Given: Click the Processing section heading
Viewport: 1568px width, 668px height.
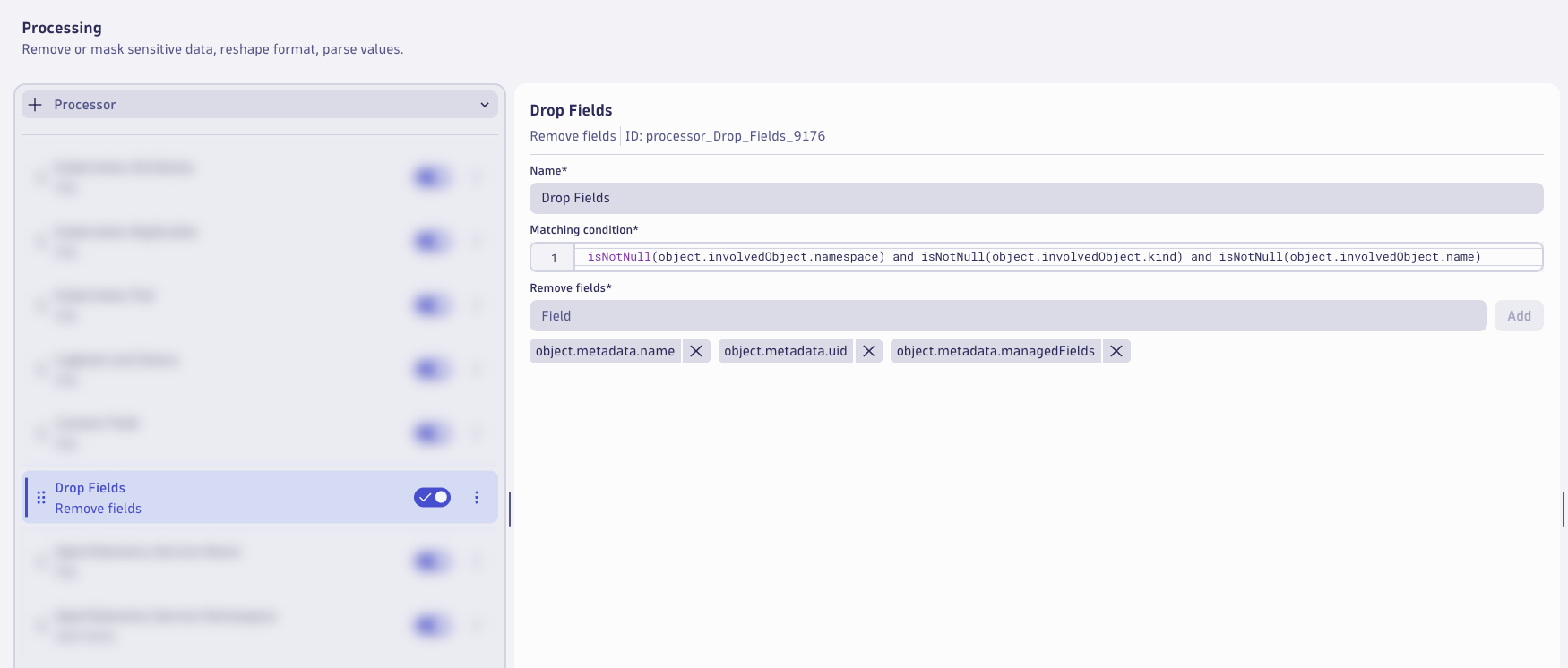Looking at the screenshot, I should [62, 28].
